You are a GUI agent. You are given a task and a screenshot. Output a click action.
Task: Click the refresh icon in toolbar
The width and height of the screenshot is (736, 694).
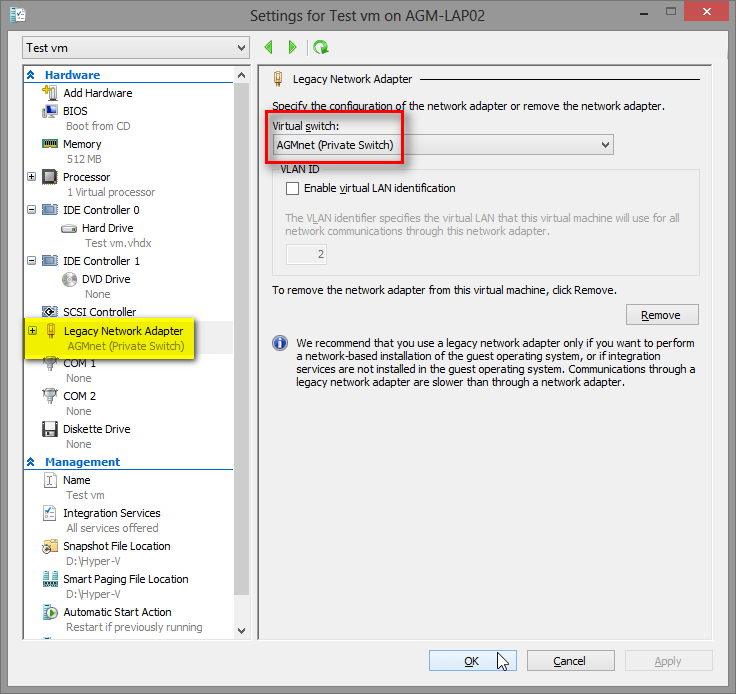click(x=320, y=47)
